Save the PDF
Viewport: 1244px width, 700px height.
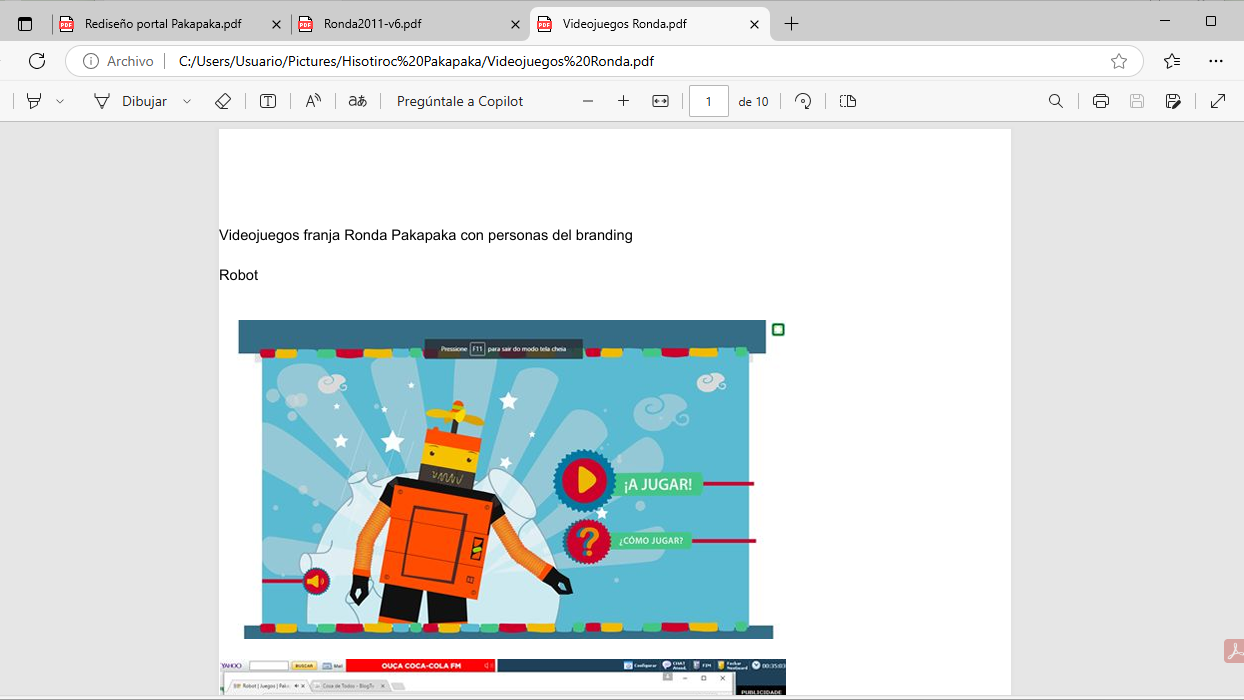pos(1137,101)
